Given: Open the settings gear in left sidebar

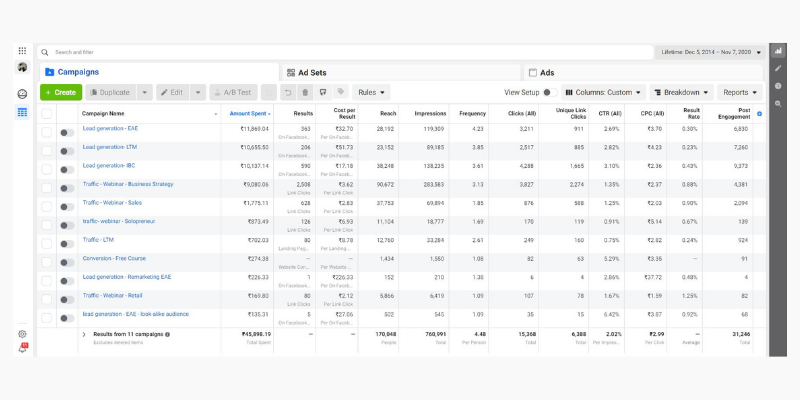Looking at the screenshot, I should 22,334.
